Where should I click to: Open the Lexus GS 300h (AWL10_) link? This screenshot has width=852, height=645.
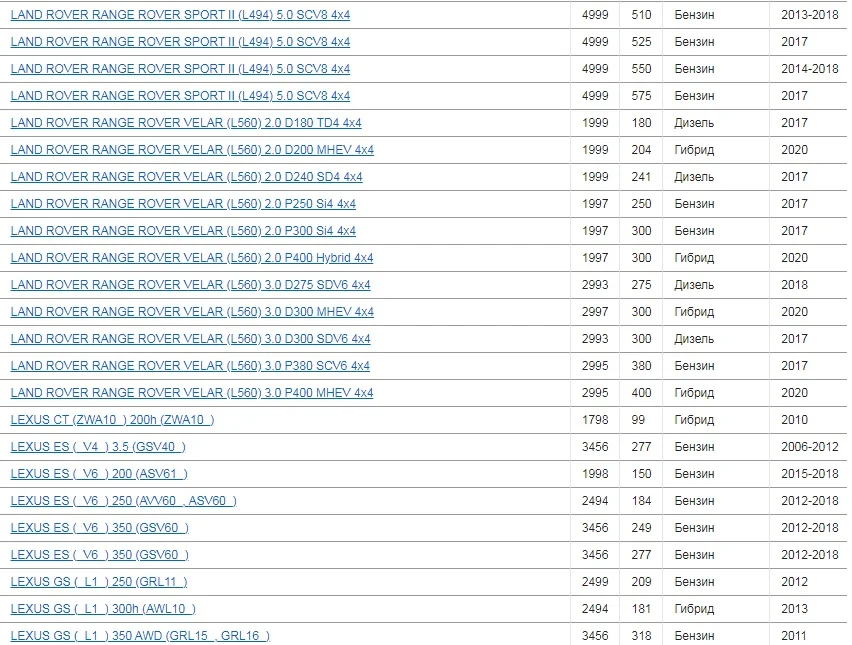point(103,609)
